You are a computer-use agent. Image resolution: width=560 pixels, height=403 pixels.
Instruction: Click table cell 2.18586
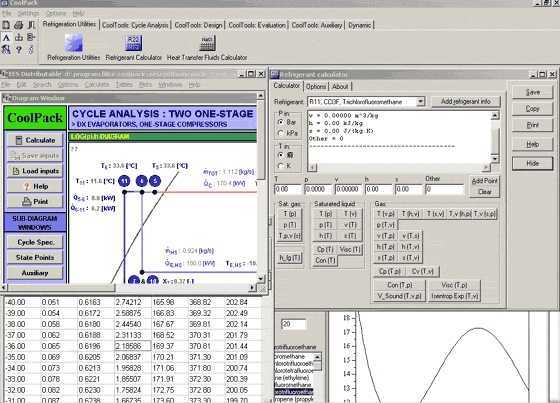(x=133, y=346)
